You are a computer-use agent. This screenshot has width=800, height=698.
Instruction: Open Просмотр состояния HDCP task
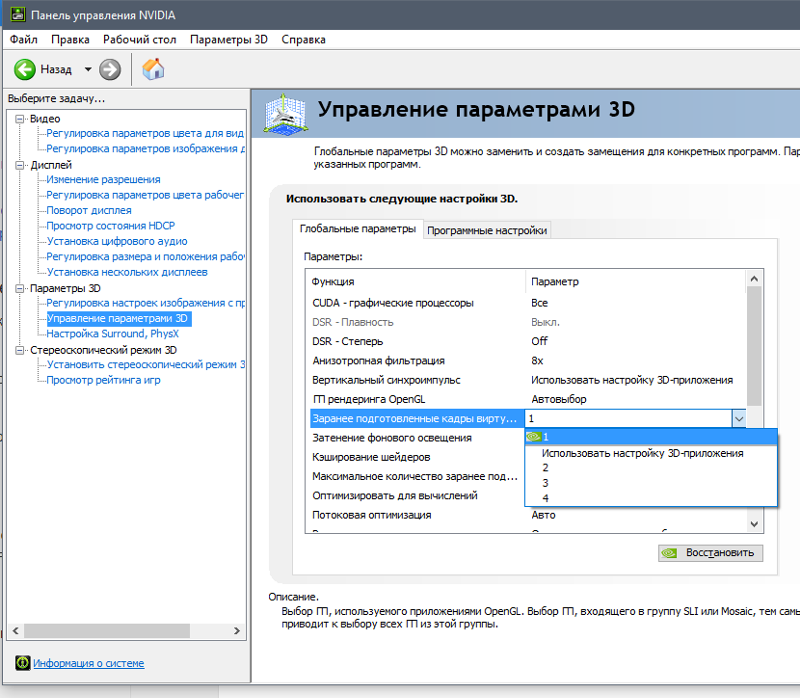tap(111, 226)
